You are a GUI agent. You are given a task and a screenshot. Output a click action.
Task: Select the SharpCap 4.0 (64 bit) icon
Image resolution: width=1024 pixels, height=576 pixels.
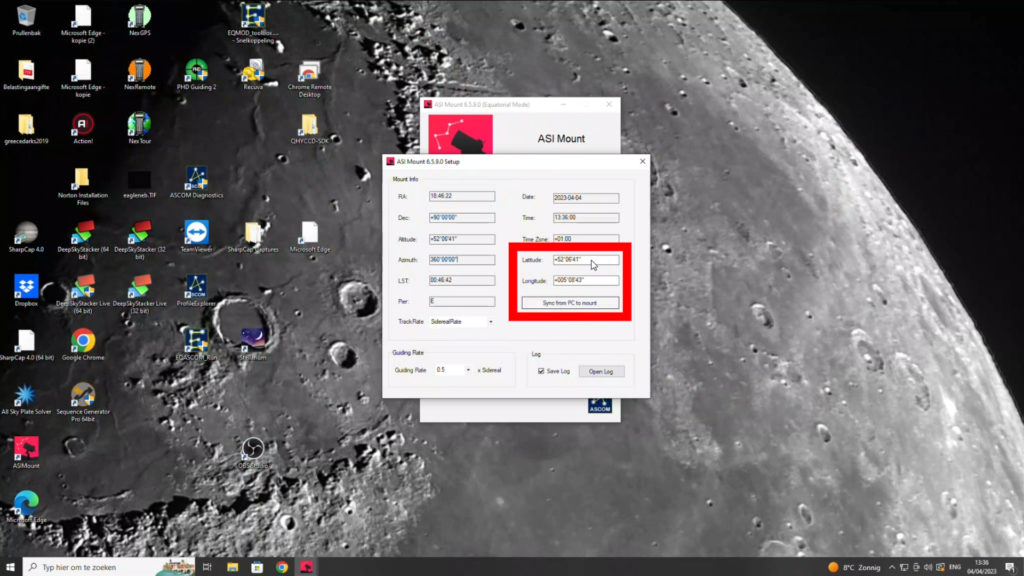[26, 346]
